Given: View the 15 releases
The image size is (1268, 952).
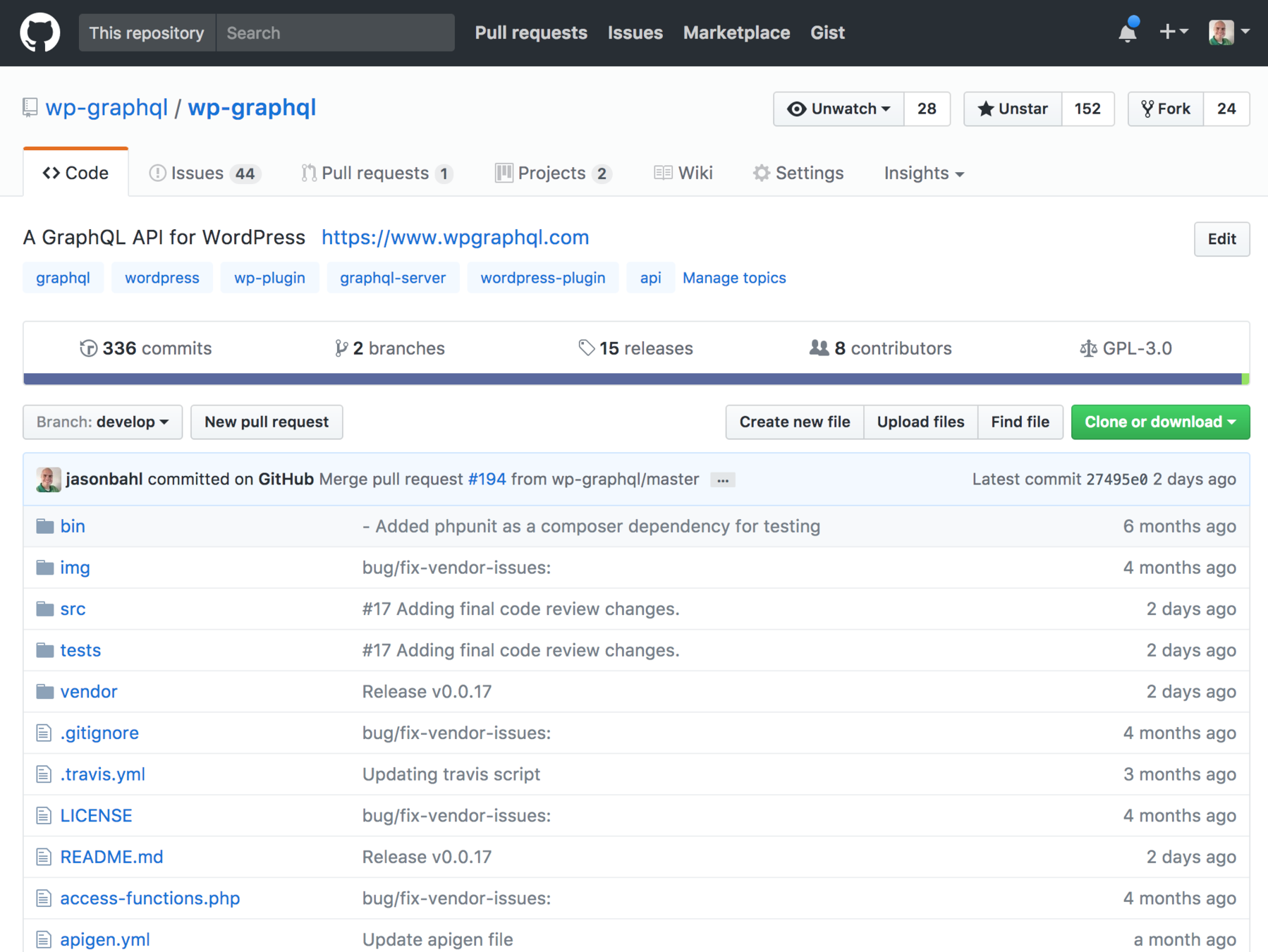Looking at the screenshot, I should [x=635, y=348].
